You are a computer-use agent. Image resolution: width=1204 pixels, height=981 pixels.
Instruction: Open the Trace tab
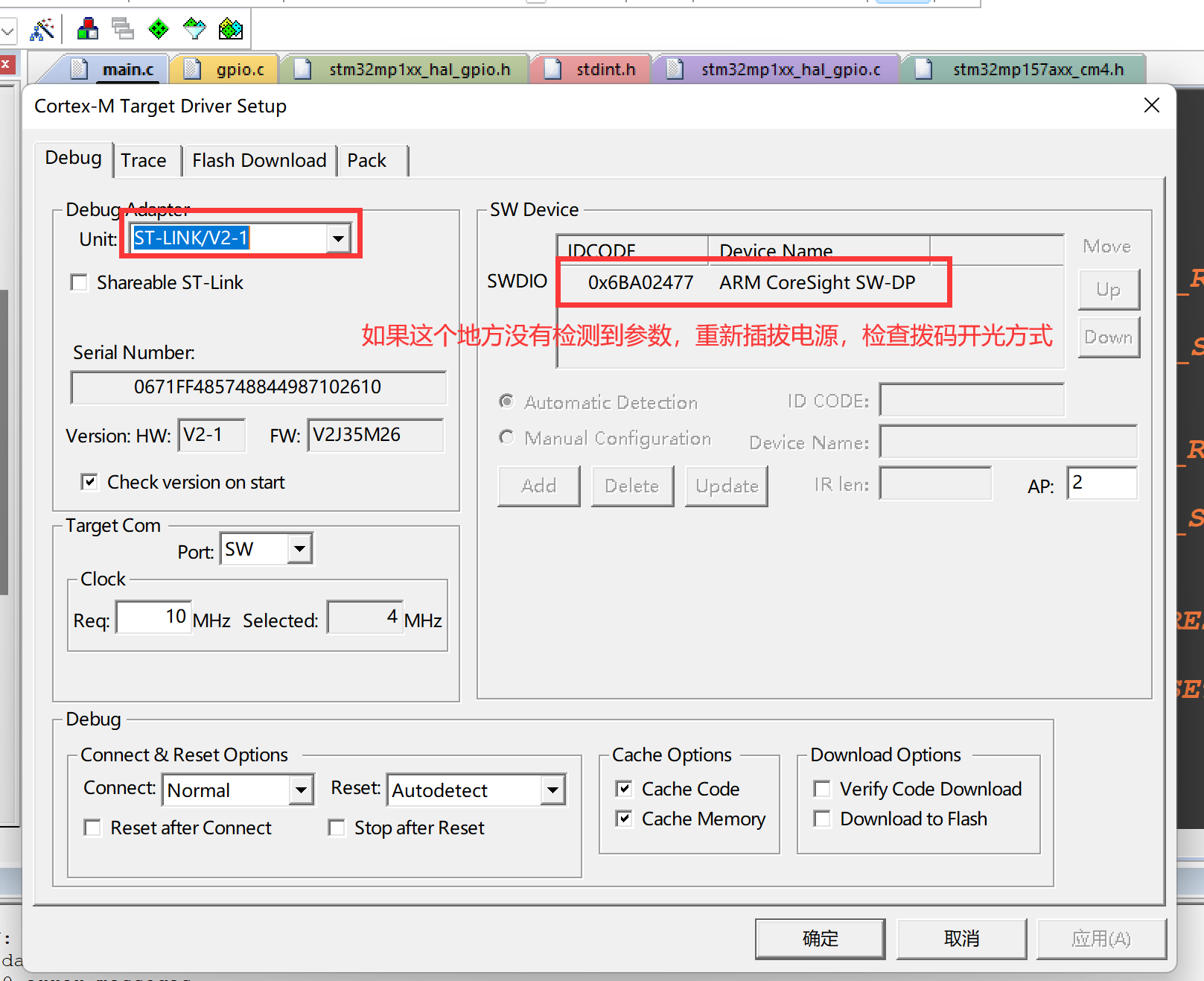coord(144,161)
